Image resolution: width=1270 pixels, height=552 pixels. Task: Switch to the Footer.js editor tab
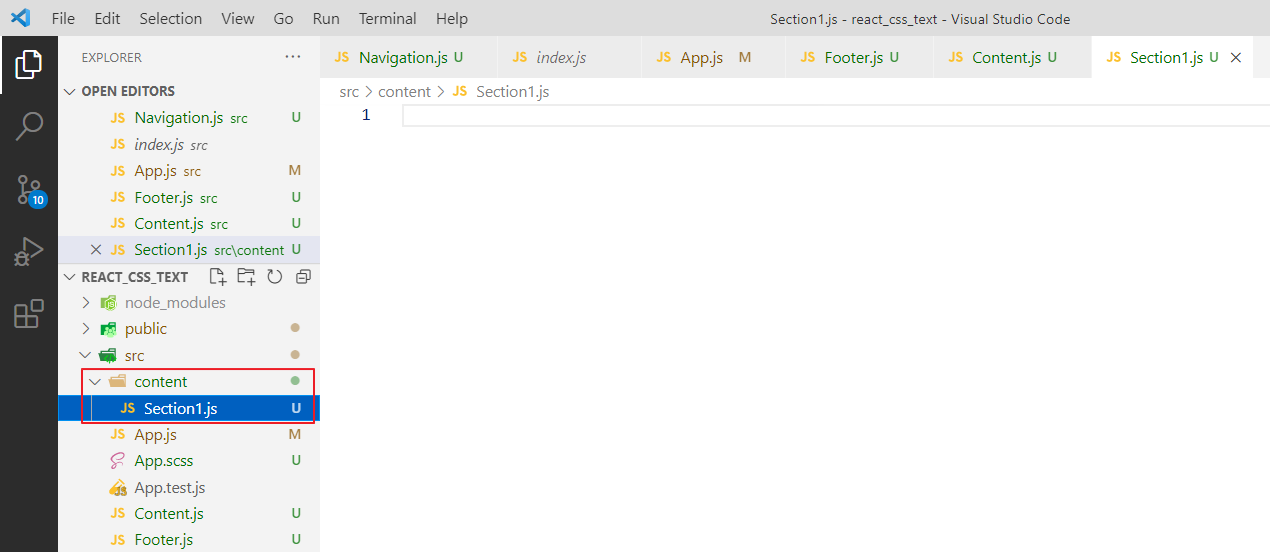[853, 58]
